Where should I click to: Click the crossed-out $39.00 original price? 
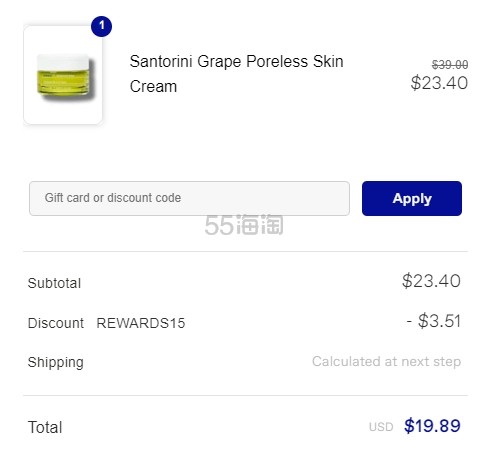[450, 64]
